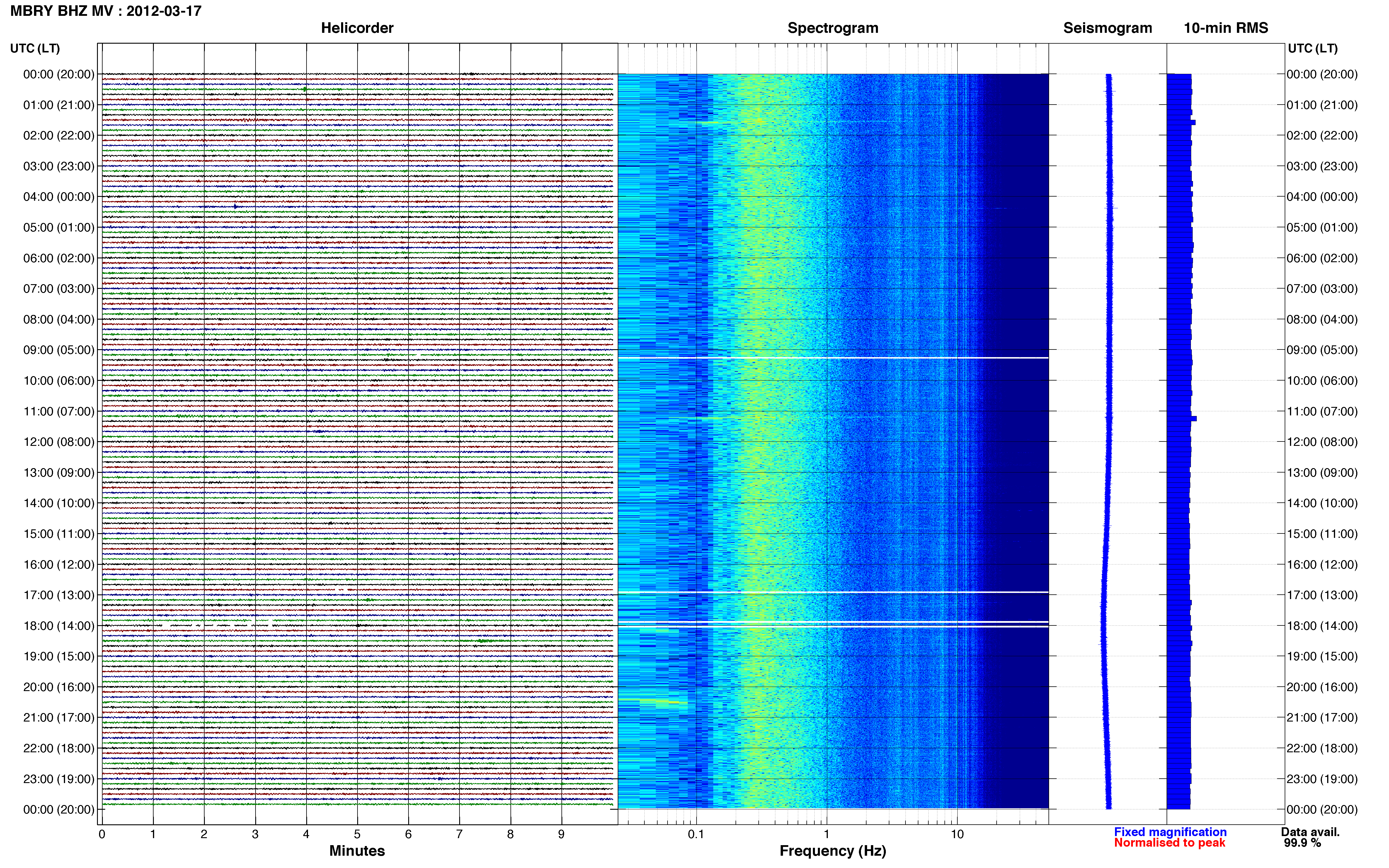Click the white data gap line near 09:15 in spectrogram
The height and width of the screenshot is (868, 1389).
(833, 358)
